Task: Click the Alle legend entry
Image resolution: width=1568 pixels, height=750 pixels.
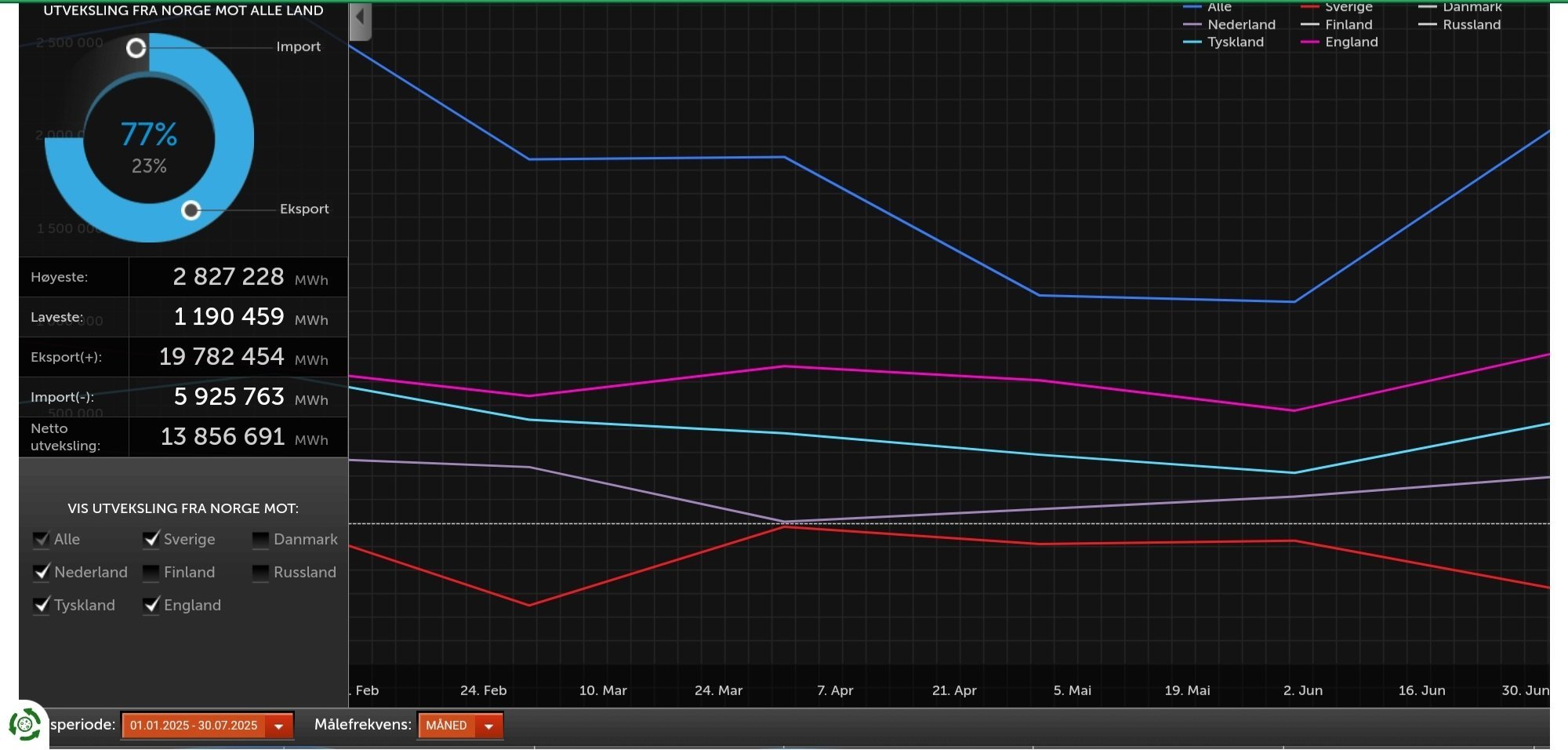Action: [x=1207, y=7]
